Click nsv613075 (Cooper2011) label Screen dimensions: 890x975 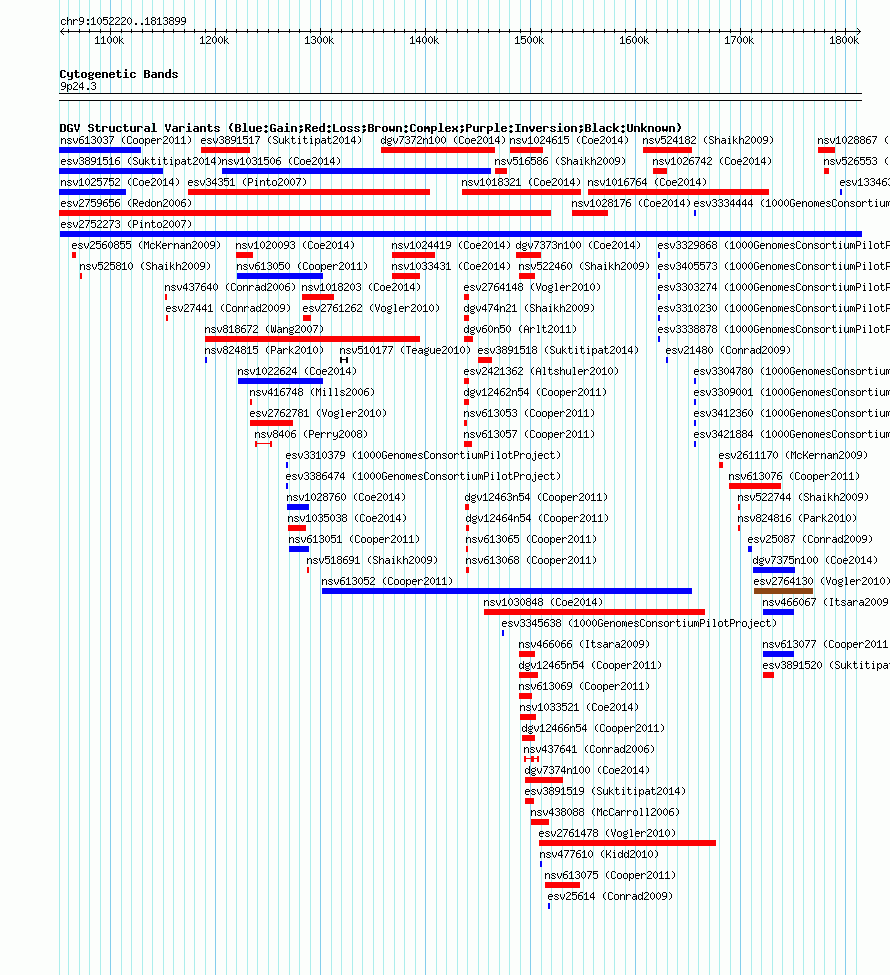(x=610, y=876)
